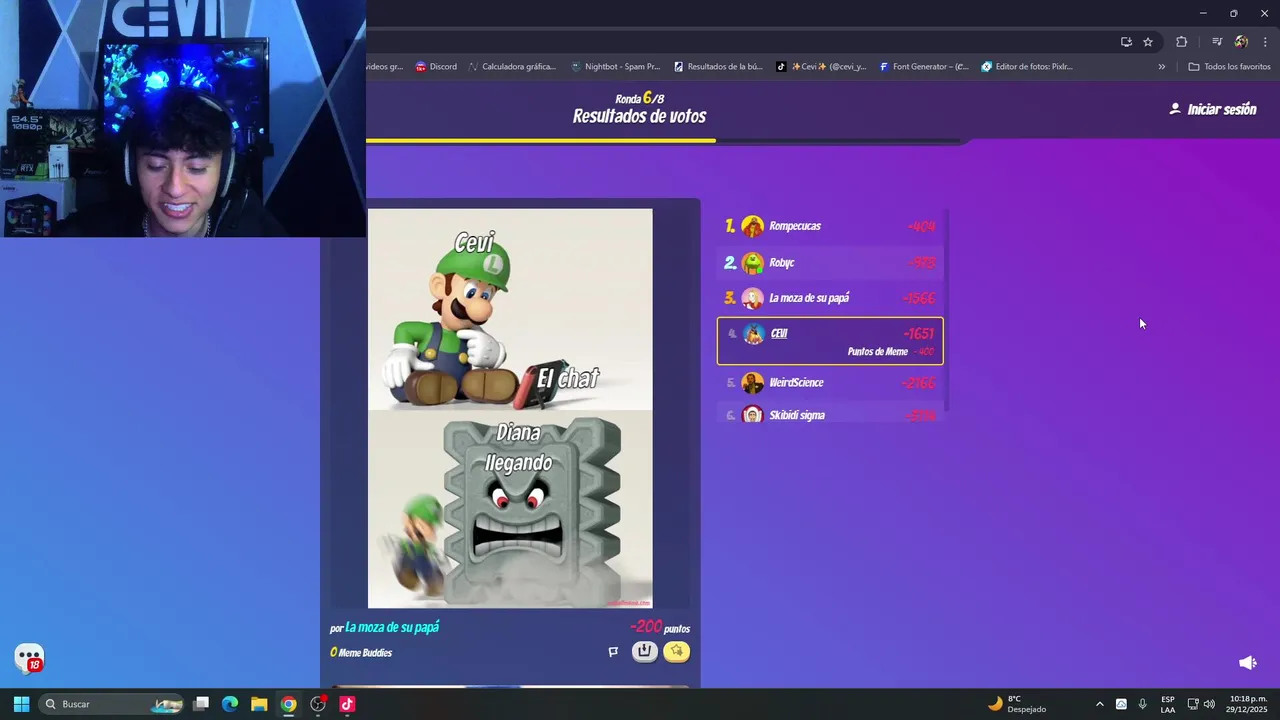Open the Windows Start menu
1280x720 pixels.
(21, 704)
